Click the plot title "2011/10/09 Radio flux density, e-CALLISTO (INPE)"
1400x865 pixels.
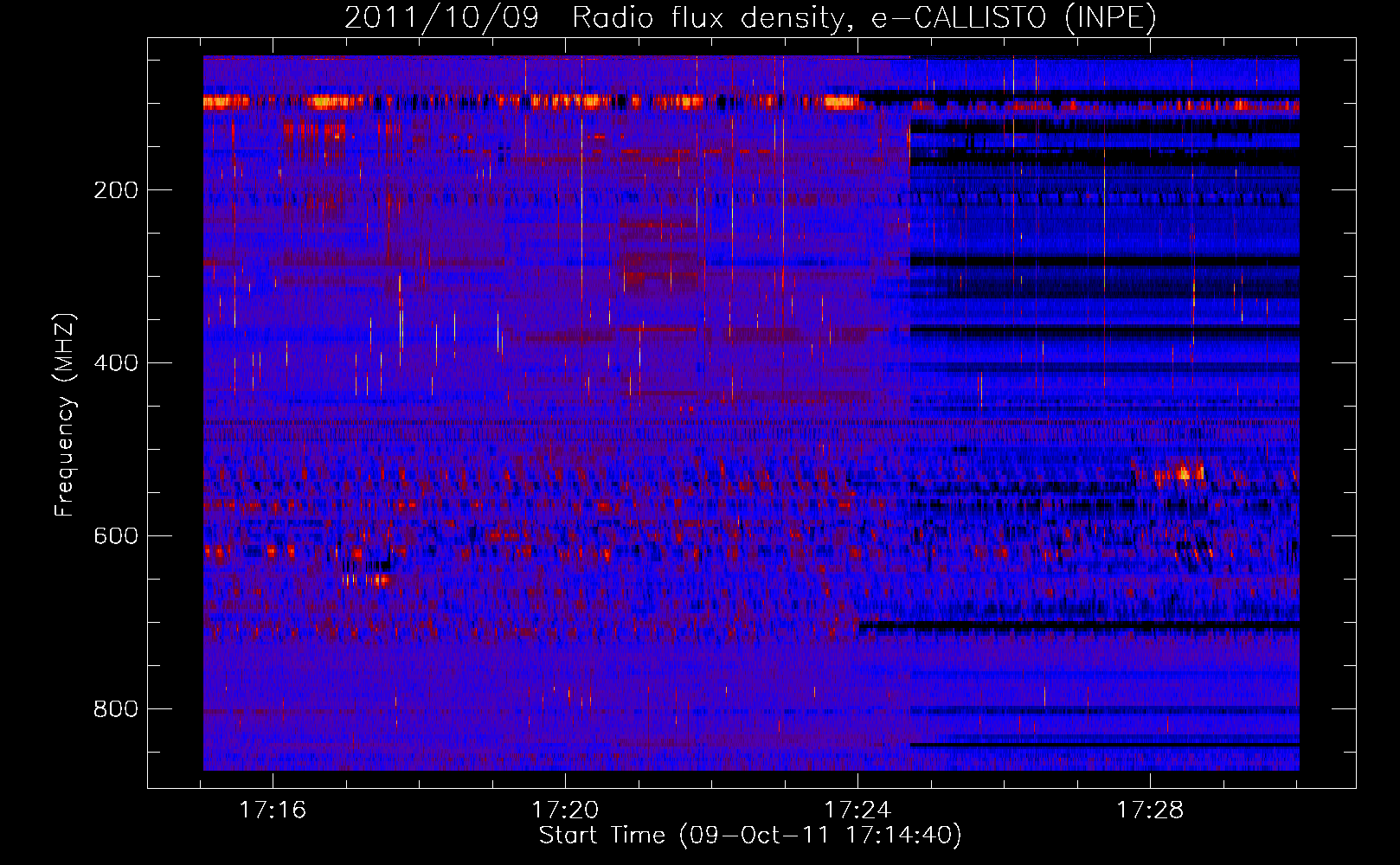click(750, 17)
